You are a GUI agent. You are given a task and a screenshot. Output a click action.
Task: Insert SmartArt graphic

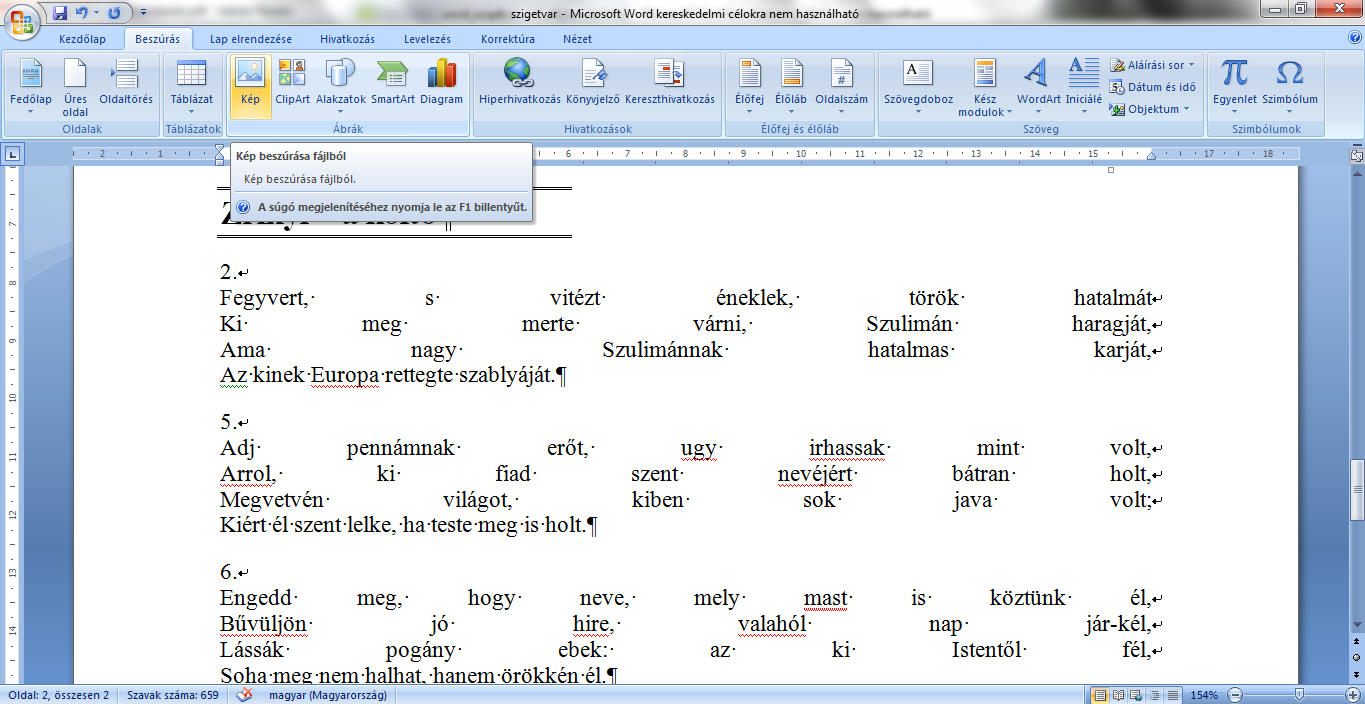pyautogui.click(x=393, y=82)
